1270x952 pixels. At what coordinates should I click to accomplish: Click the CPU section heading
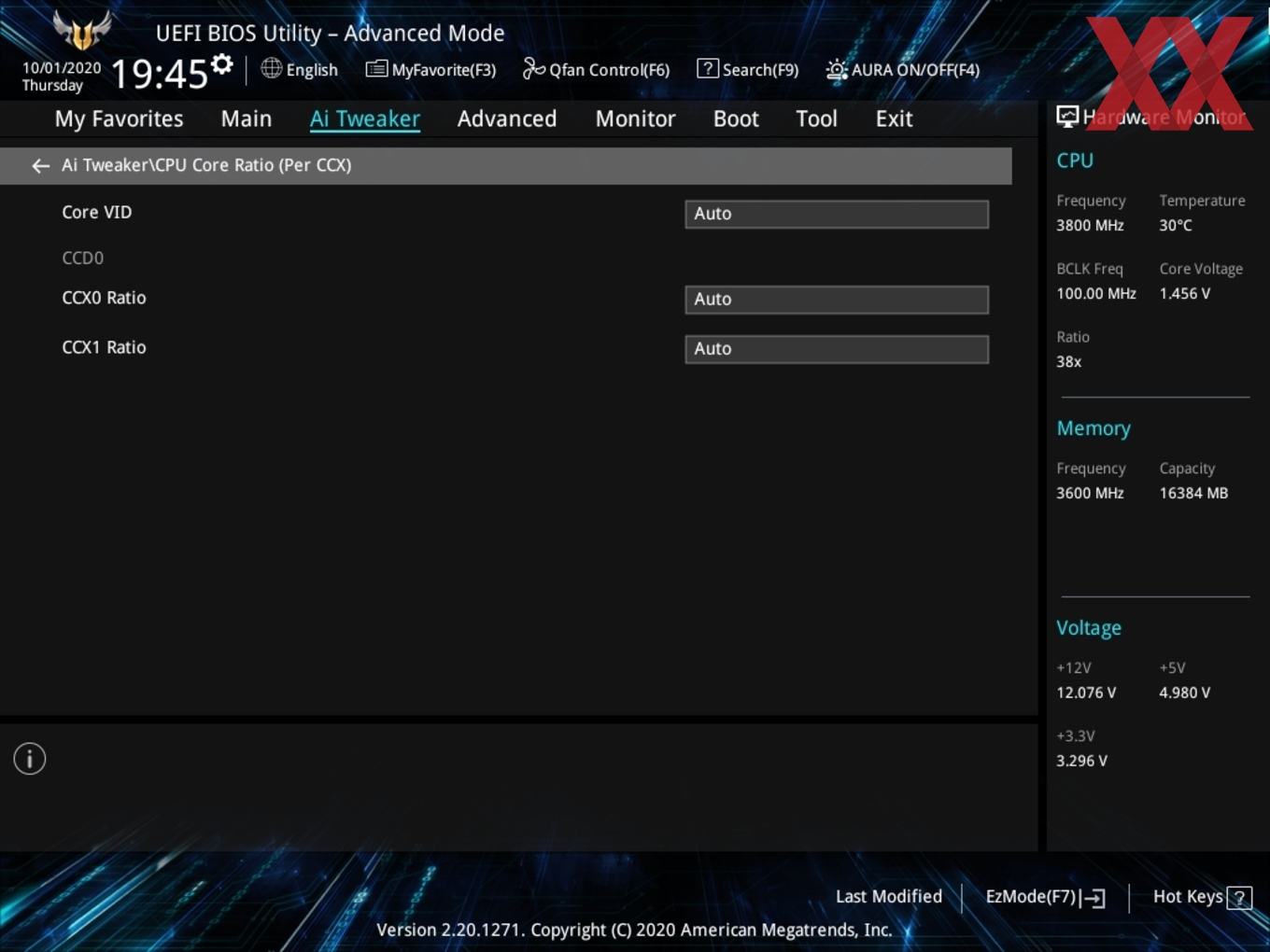click(x=1075, y=161)
